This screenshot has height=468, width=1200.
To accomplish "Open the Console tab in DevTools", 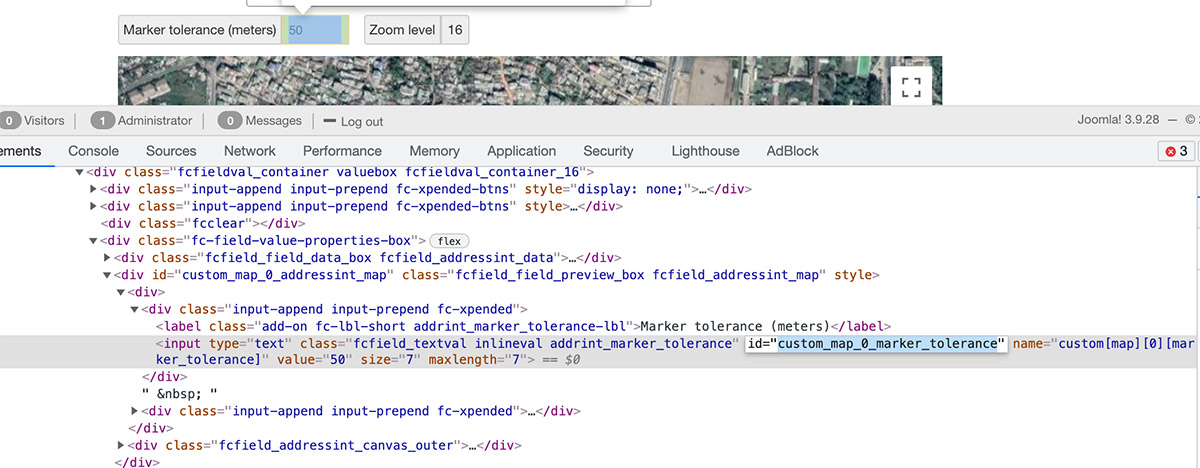I will 94,151.
